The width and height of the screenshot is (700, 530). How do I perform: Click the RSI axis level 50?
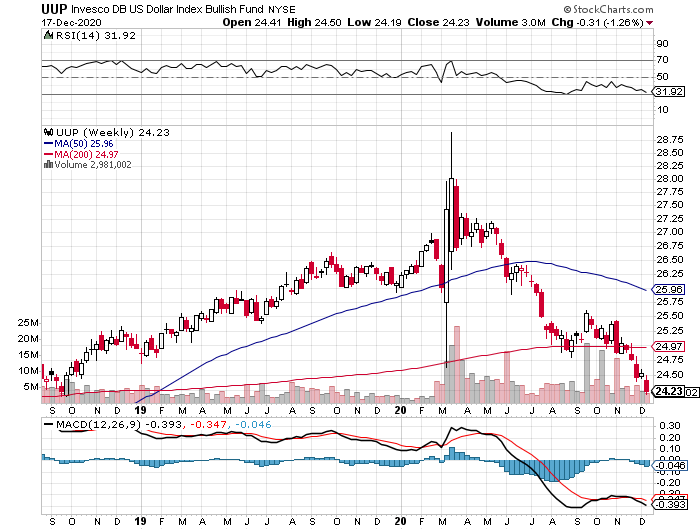point(662,76)
